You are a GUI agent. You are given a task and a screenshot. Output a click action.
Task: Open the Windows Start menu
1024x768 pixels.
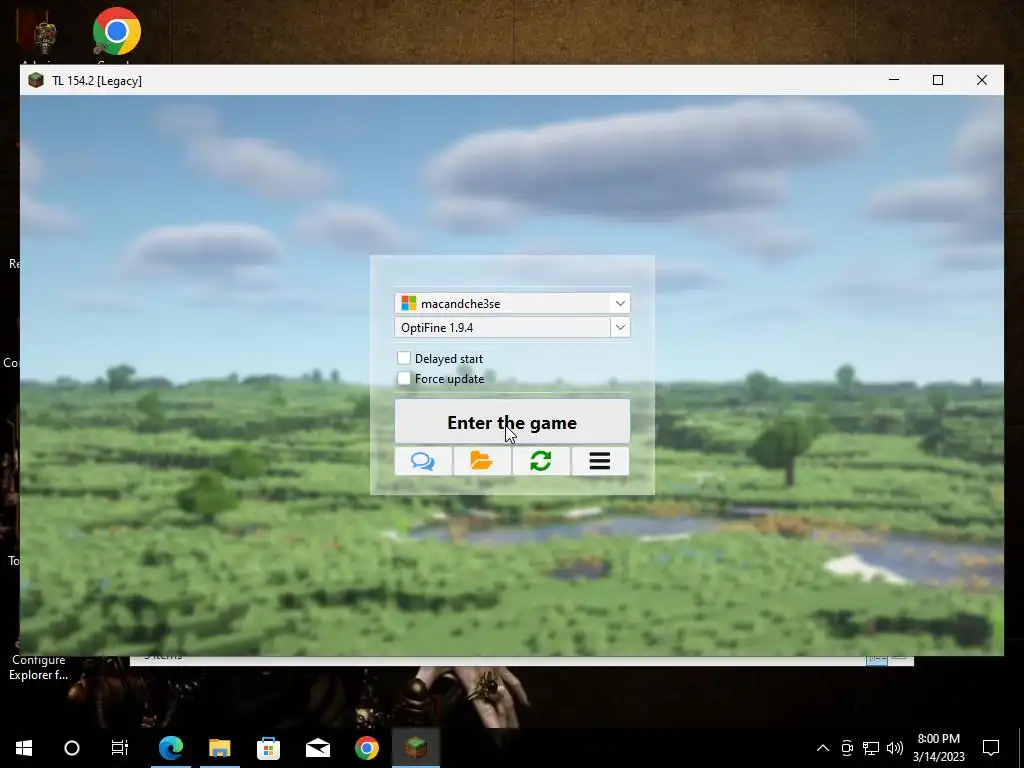pos(24,748)
